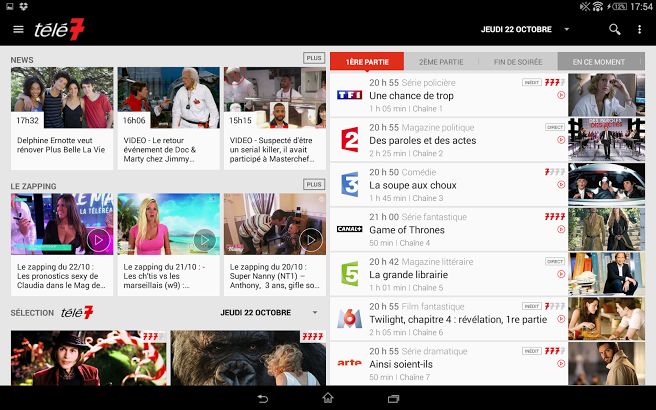Open the hamburger navigation menu
Viewport: 656px width, 410px height.
(x=18, y=29)
